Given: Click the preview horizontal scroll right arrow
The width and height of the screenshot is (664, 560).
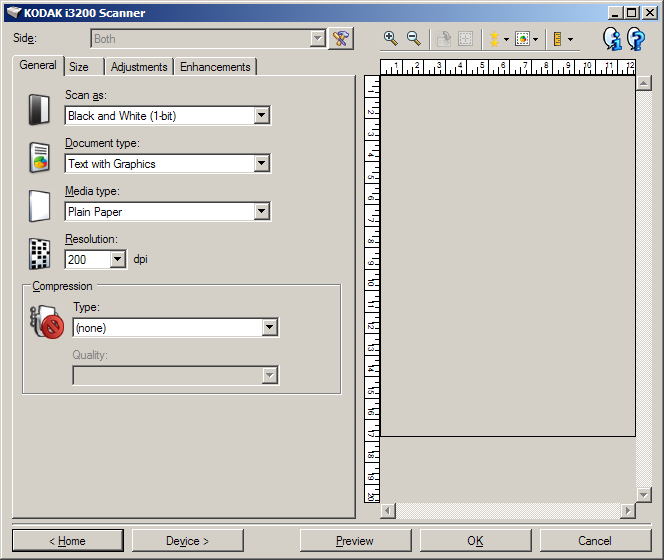Looking at the screenshot, I should coord(628,511).
